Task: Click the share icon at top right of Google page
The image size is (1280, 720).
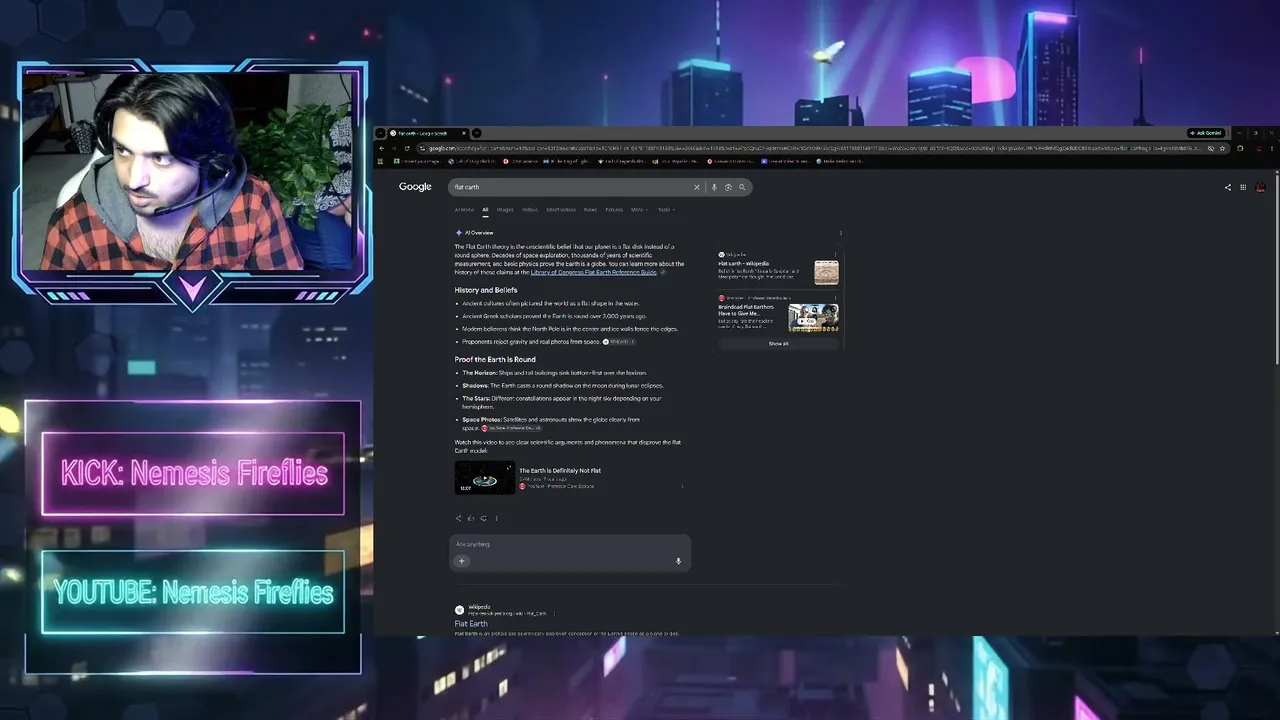Action: pos(1228,187)
